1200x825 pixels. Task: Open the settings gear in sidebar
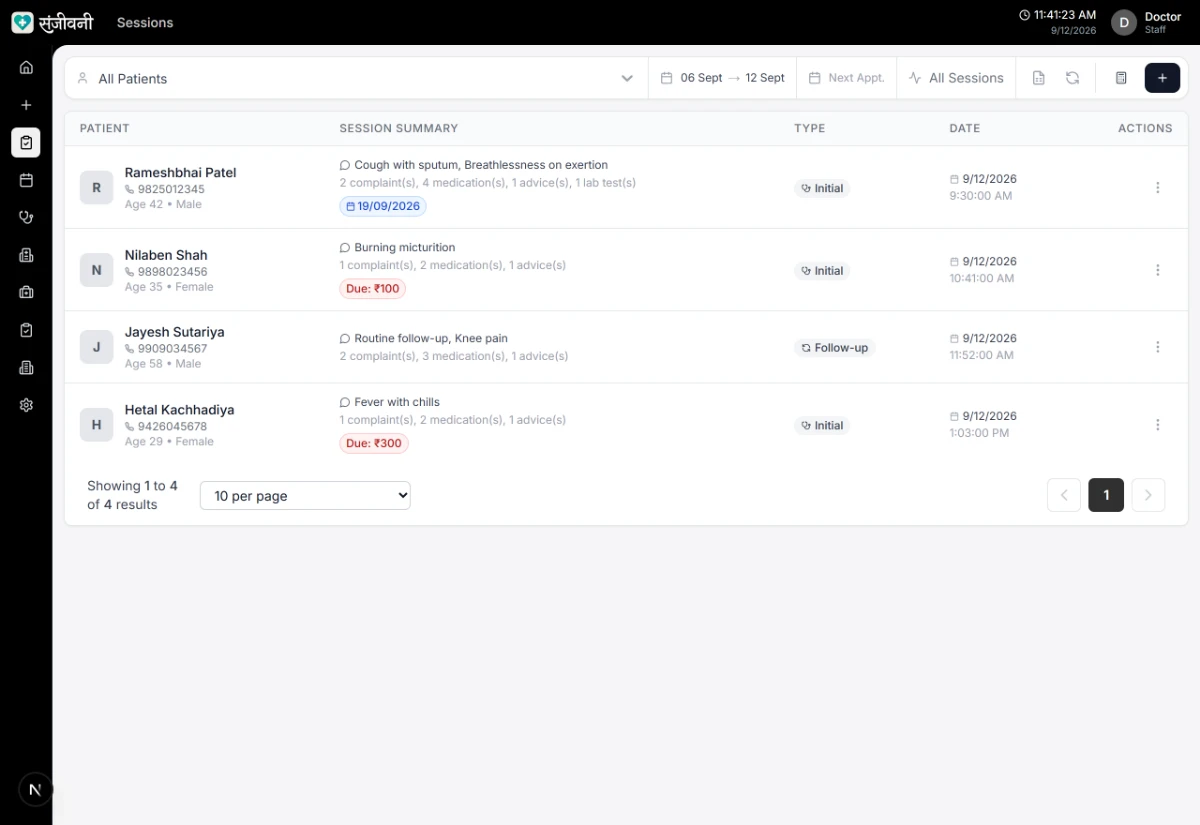pyautogui.click(x=26, y=405)
